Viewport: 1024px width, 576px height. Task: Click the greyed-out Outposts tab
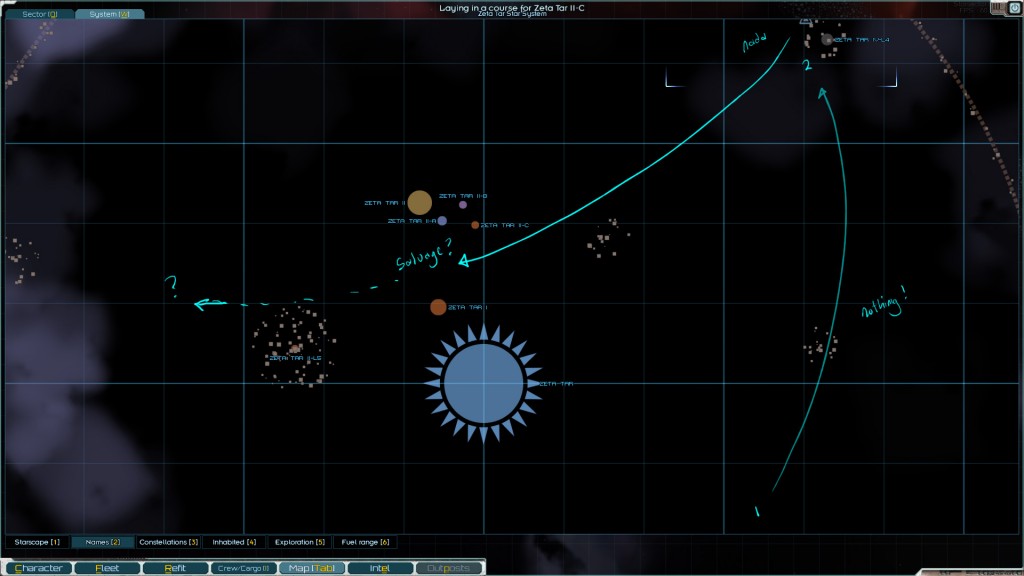pos(449,568)
